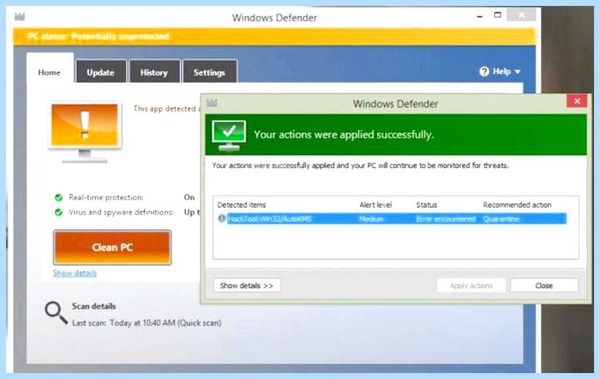Click Show details >> button in dialog
The image size is (600, 379).
247,286
